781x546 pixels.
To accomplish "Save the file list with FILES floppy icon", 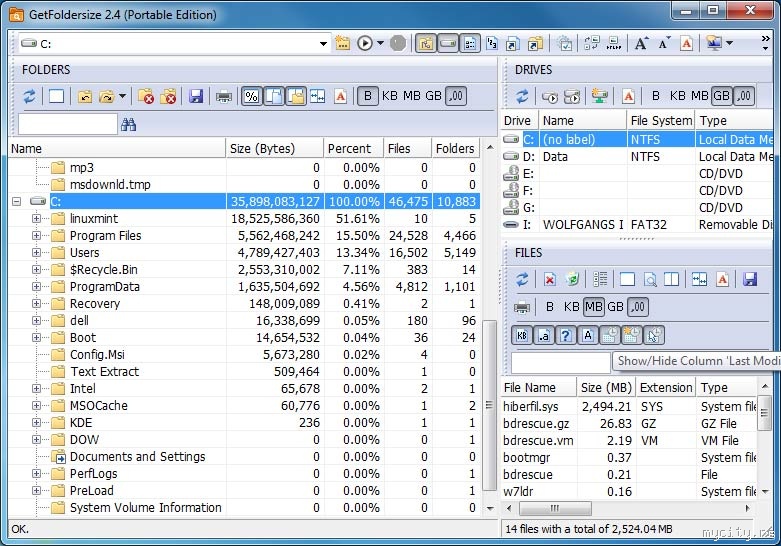I will tap(750, 279).
